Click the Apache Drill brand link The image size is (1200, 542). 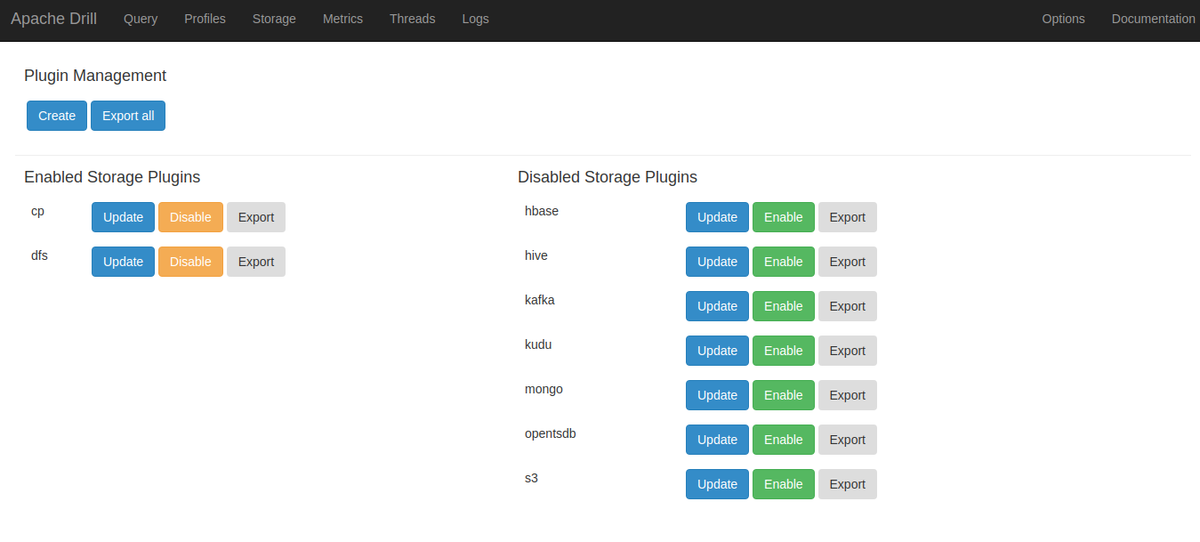(x=54, y=19)
